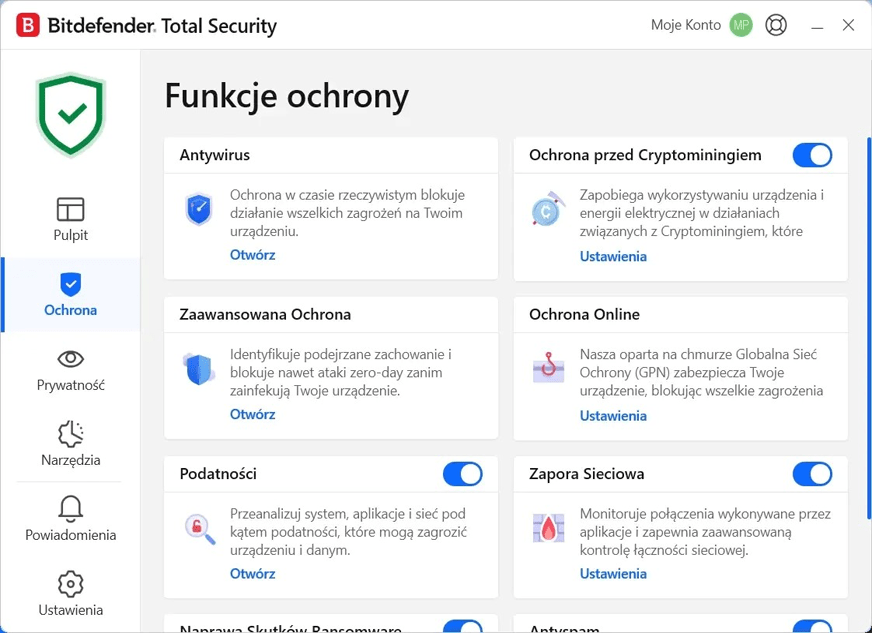Click text 'Zapobiega wykorzystywaniu urządzenia i'
This screenshot has height=633, width=872.
[x=702, y=195]
